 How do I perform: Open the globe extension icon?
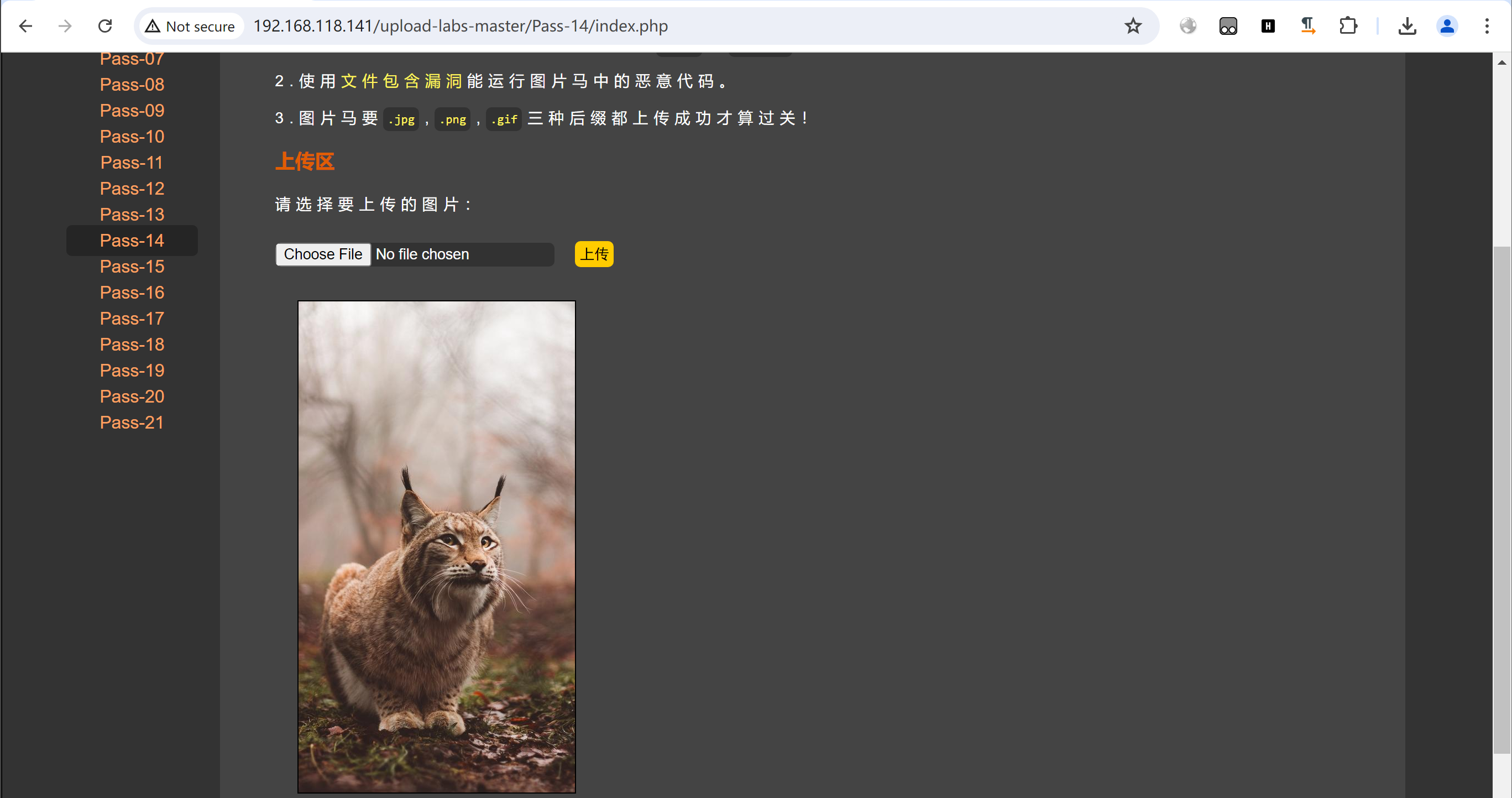(1188, 26)
